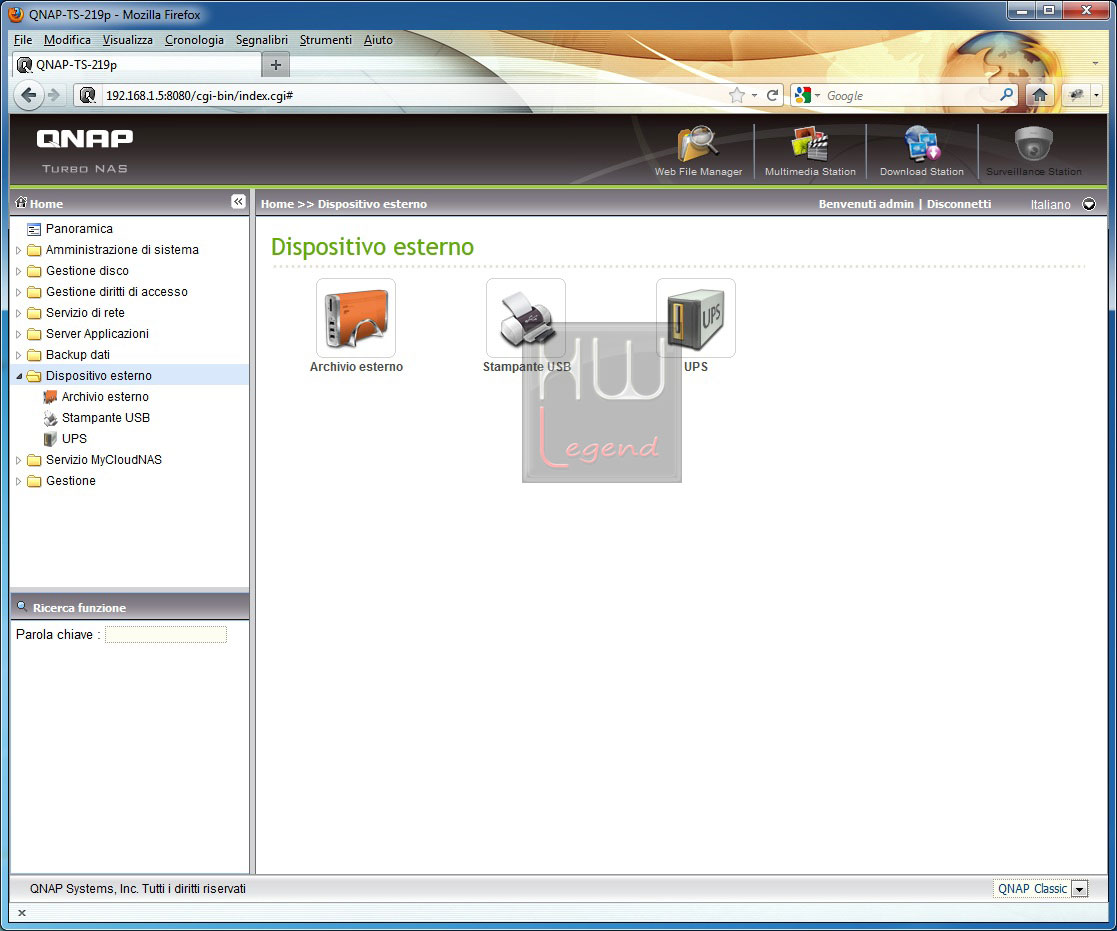Click the site identity icon in address bar
Viewport: 1117px width, 931px height.
point(88,95)
